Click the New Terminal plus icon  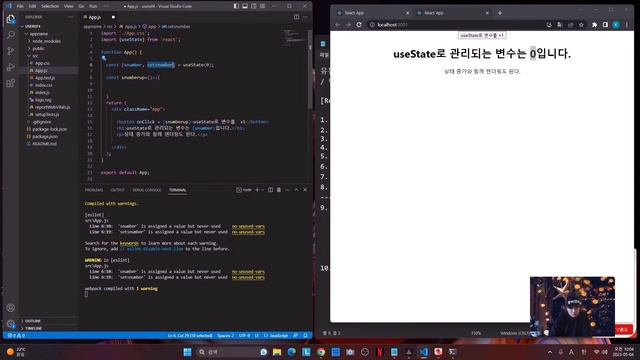tap(257, 190)
